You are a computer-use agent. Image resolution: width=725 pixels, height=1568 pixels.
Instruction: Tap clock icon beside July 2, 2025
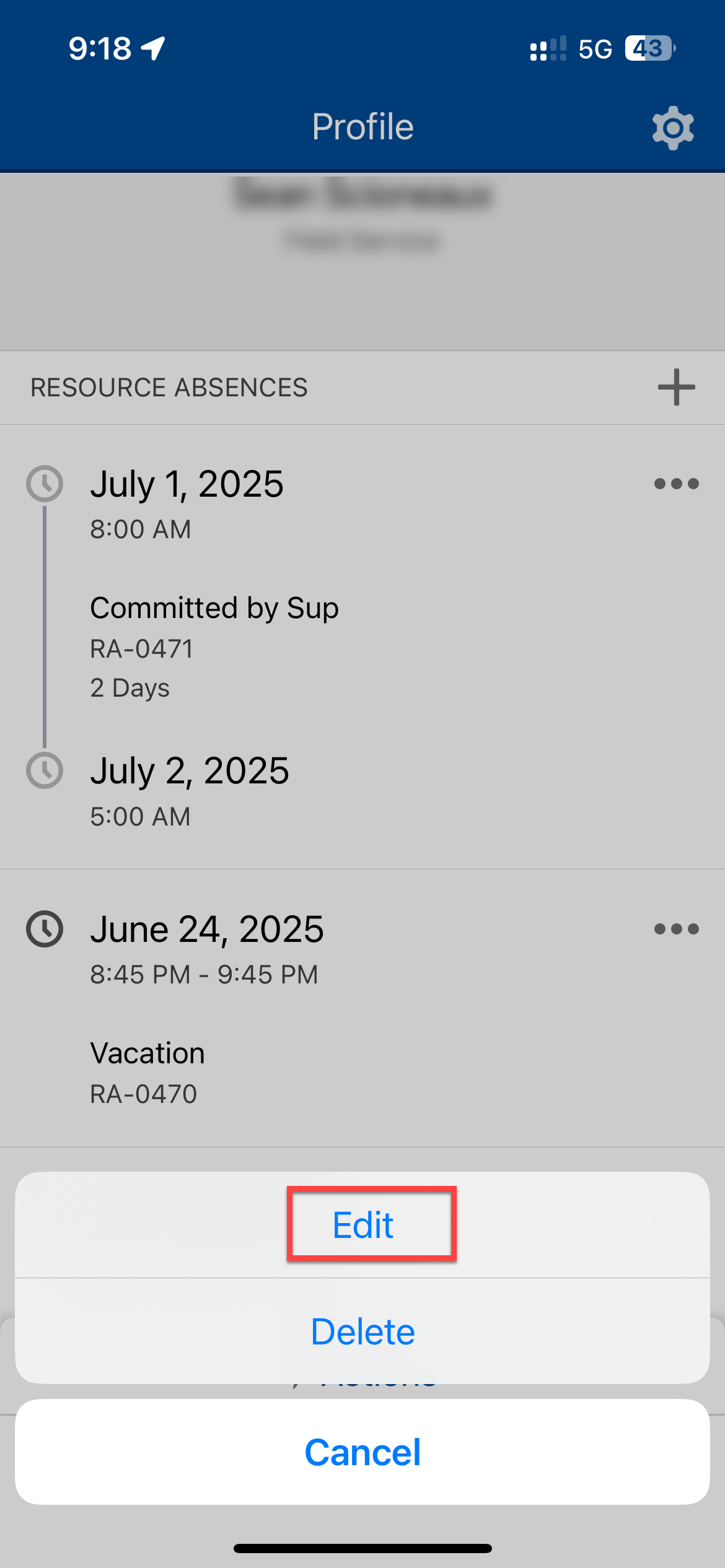[45, 770]
